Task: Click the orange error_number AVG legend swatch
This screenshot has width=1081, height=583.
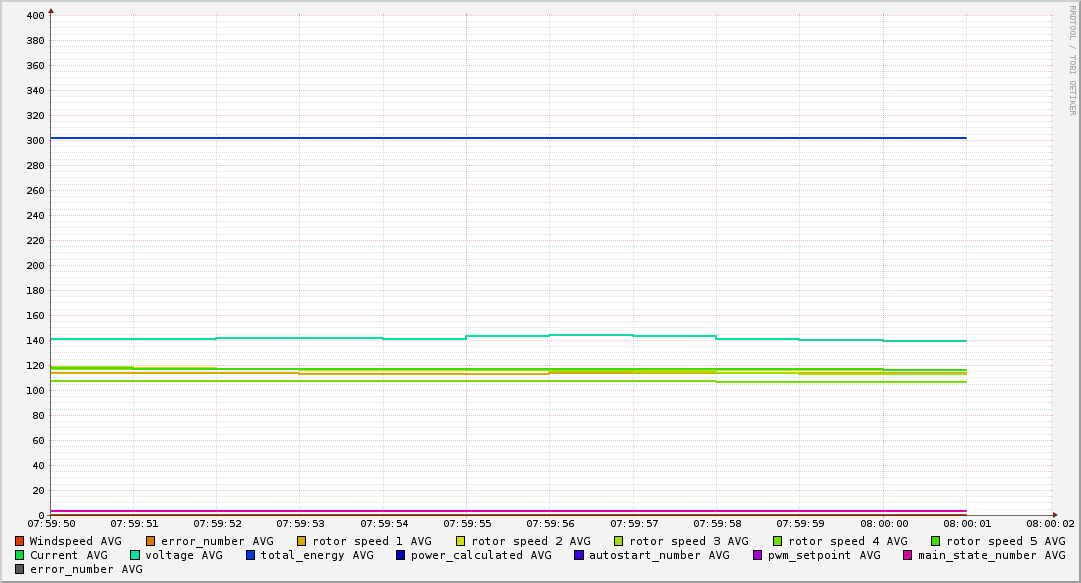Action: coord(151,541)
